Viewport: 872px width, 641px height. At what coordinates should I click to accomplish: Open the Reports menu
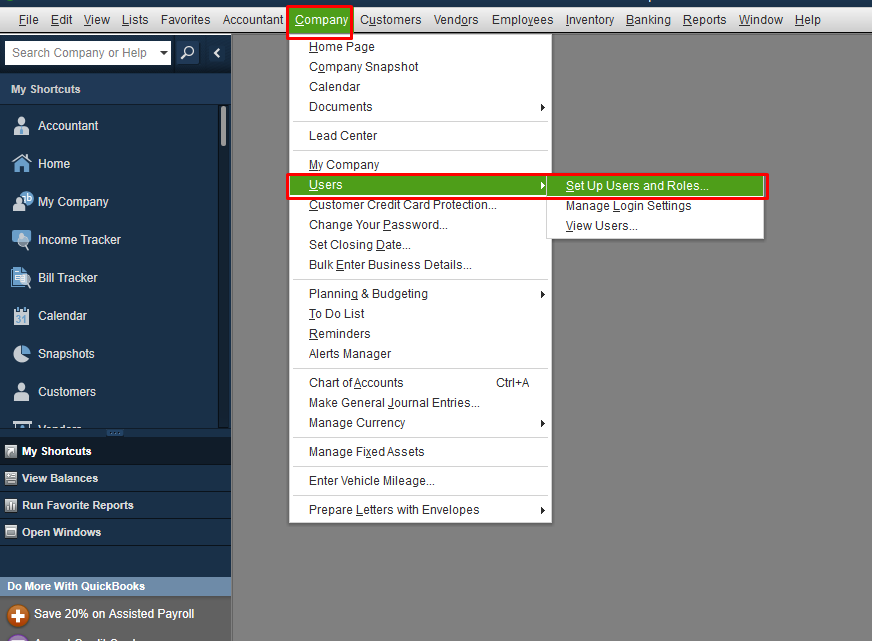[x=704, y=20]
